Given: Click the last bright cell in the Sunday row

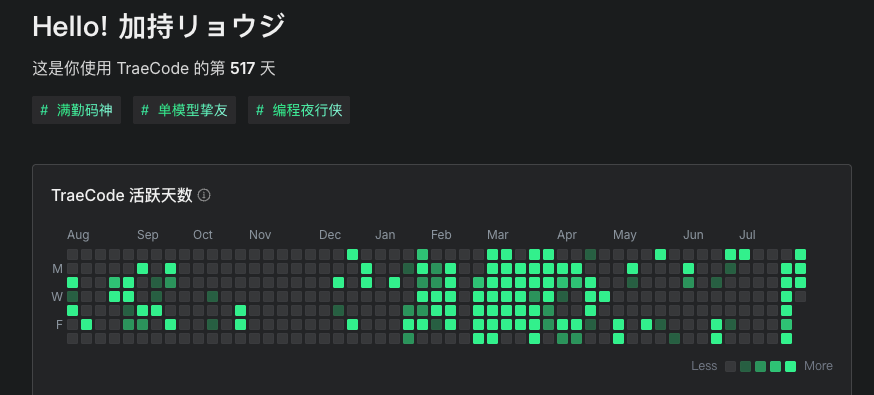Looking at the screenshot, I should tap(800, 255).
